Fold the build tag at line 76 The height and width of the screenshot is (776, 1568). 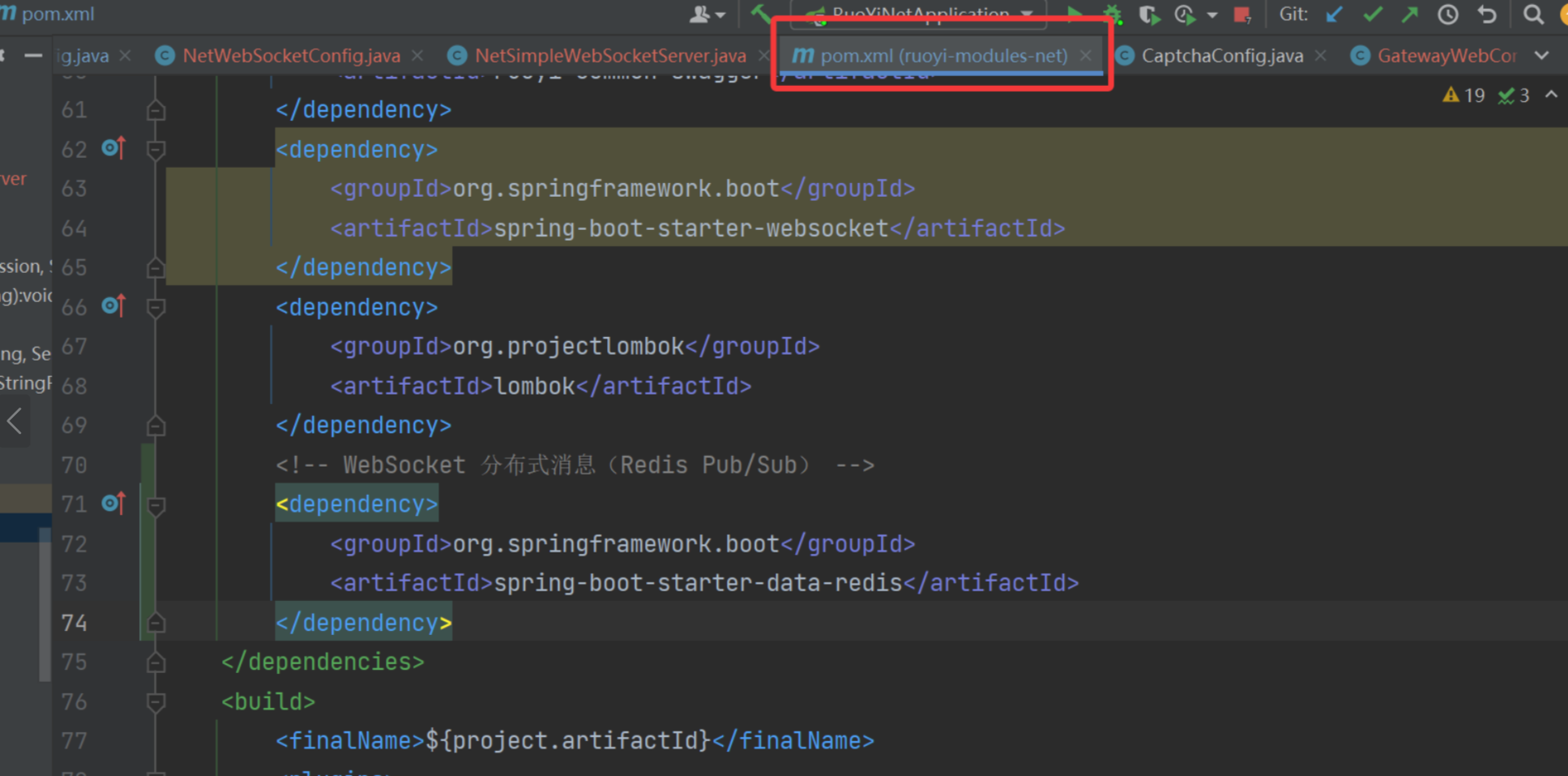[156, 702]
